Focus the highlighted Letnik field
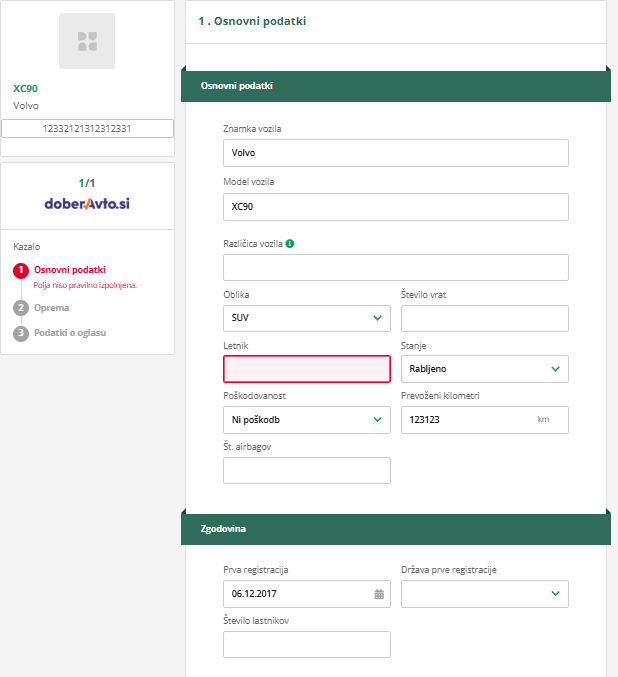Screen dimensions: 618x677 click(306, 369)
